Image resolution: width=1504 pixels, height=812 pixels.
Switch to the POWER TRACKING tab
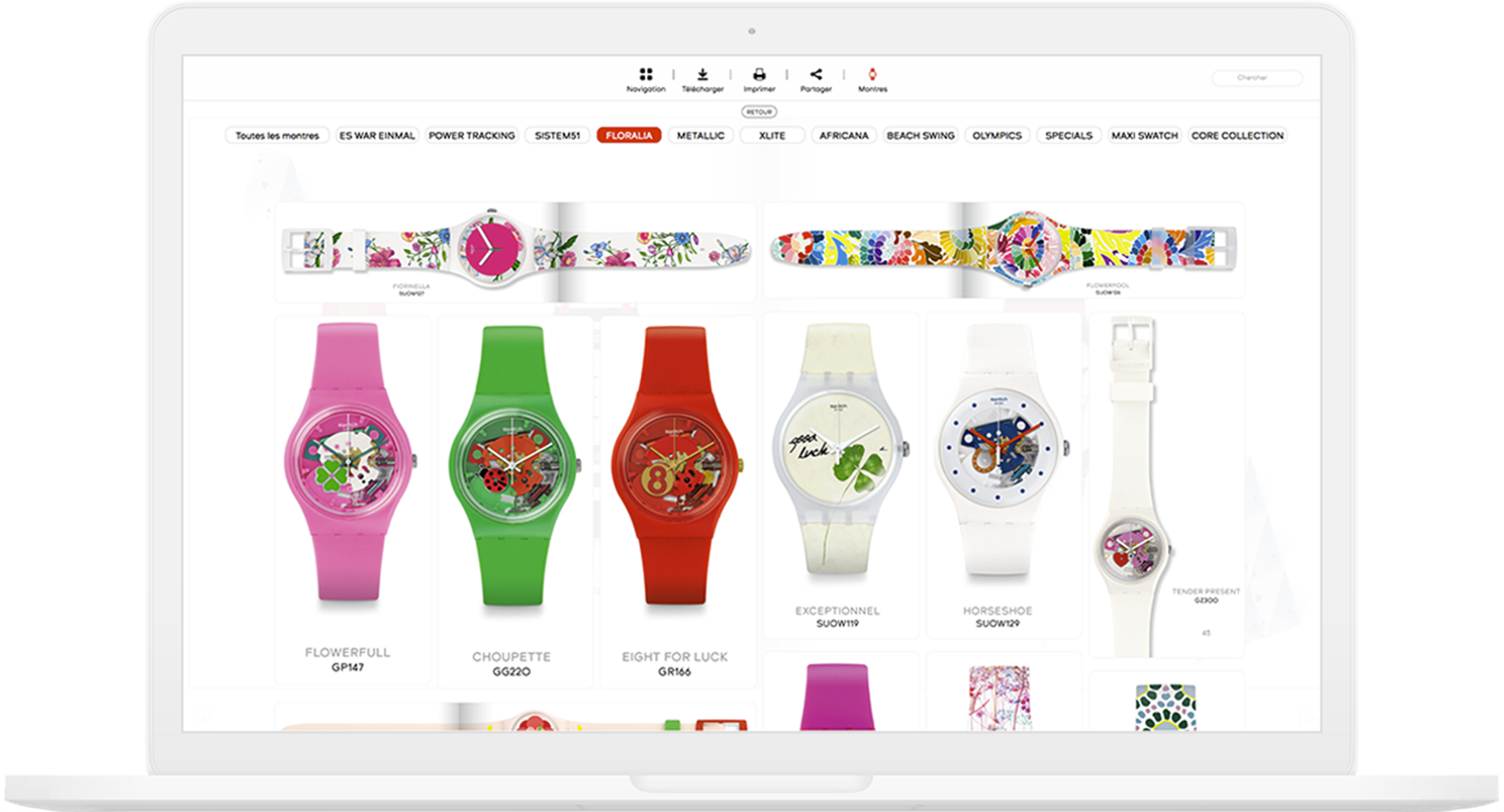coord(471,136)
